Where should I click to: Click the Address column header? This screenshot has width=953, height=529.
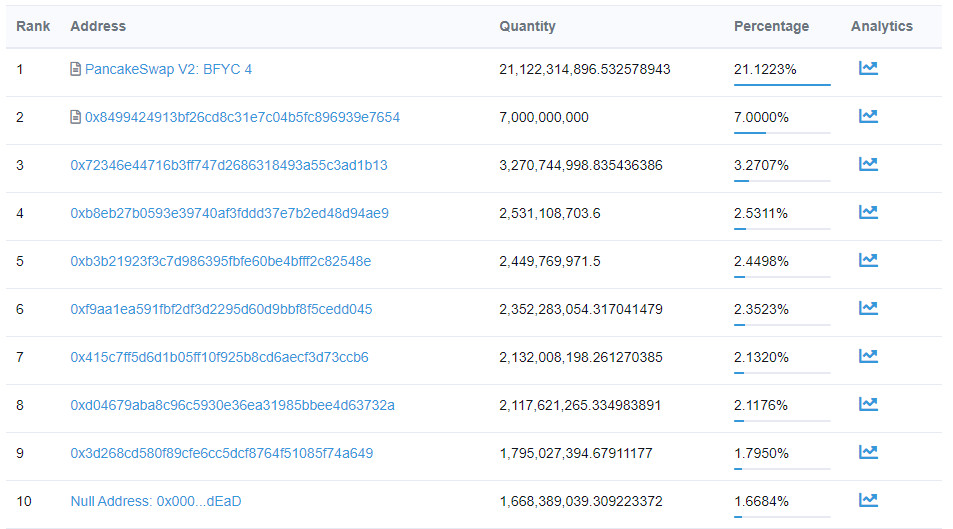tap(98, 26)
